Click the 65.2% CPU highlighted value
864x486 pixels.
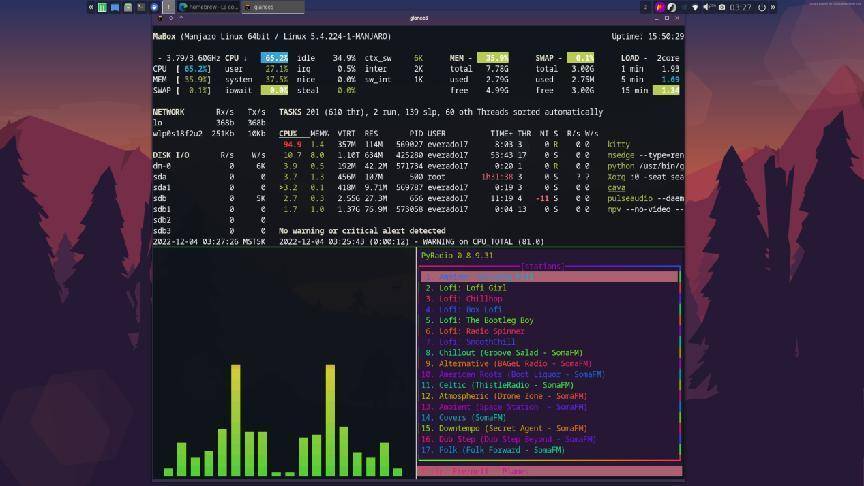point(274,58)
